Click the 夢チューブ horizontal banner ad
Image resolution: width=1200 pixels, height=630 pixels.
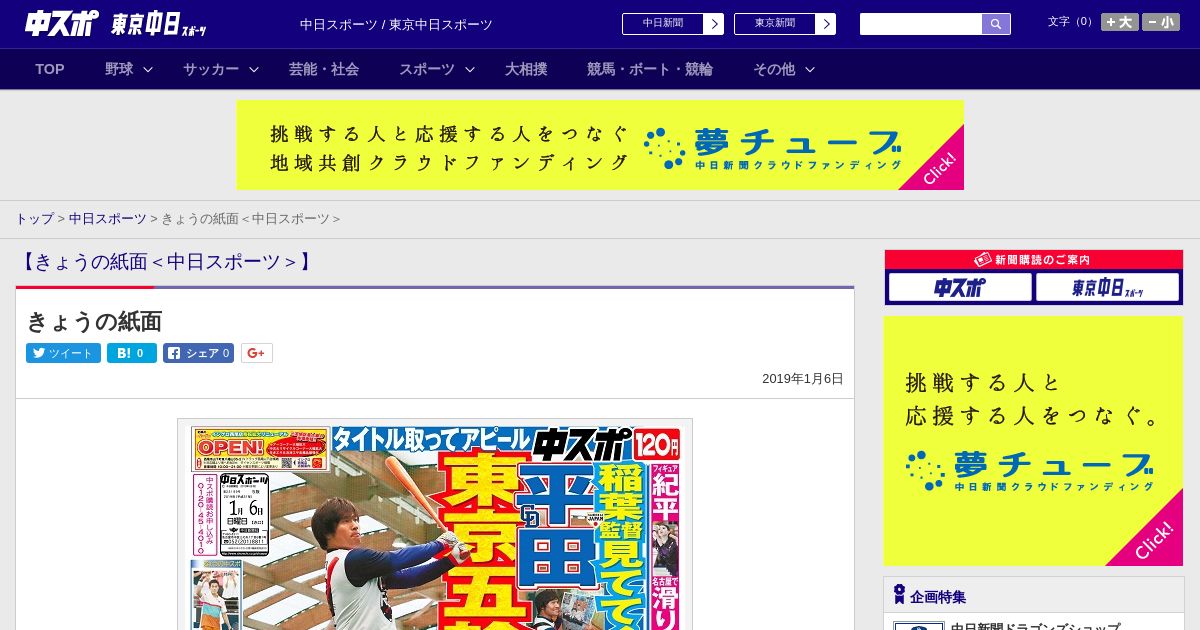[600, 145]
